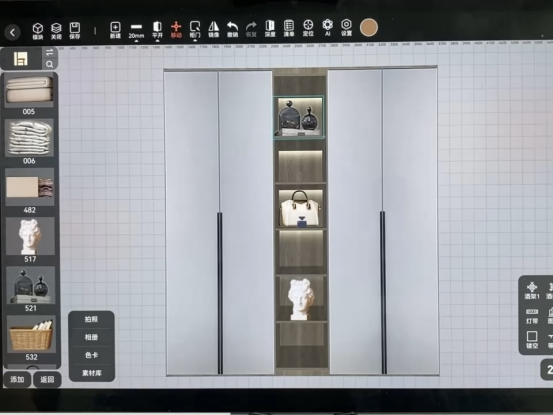Select the left cabinet's black door handle

click(220, 293)
